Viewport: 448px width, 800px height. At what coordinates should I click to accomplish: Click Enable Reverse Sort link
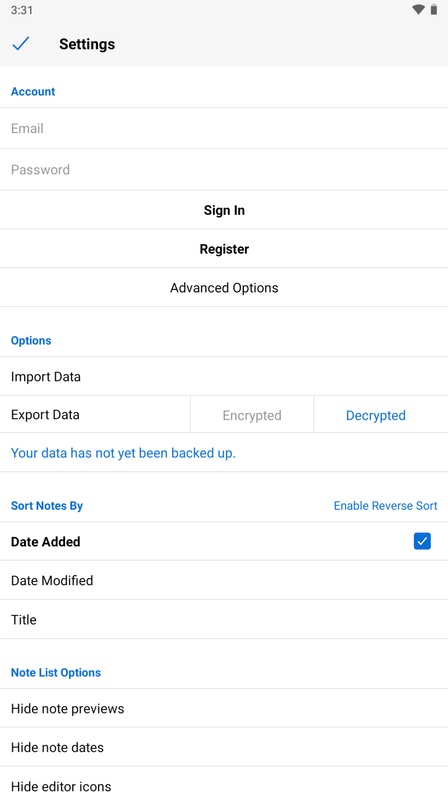[x=385, y=506]
